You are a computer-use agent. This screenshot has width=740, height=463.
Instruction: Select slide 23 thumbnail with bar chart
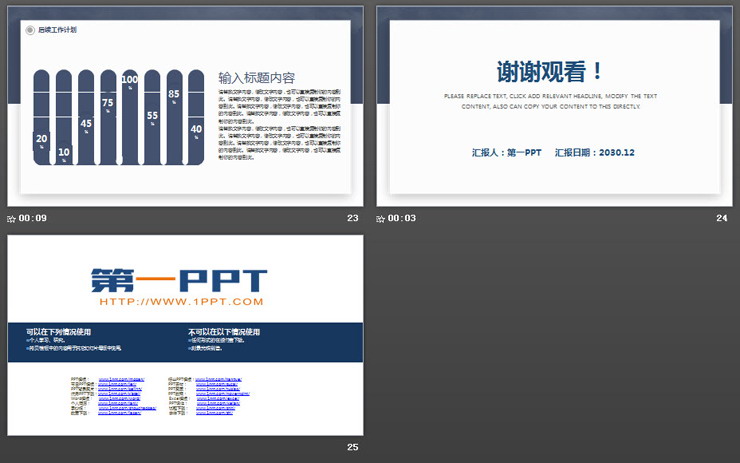pos(185,106)
